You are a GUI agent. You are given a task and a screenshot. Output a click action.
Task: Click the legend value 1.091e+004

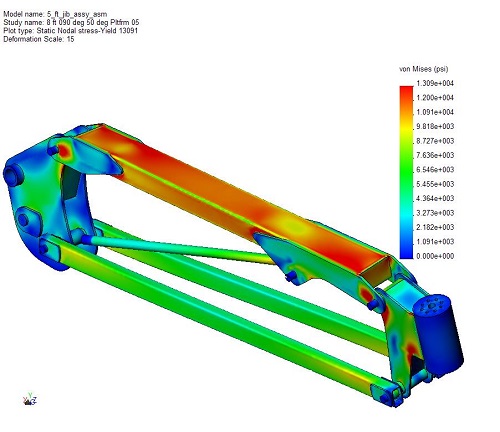(x=435, y=112)
